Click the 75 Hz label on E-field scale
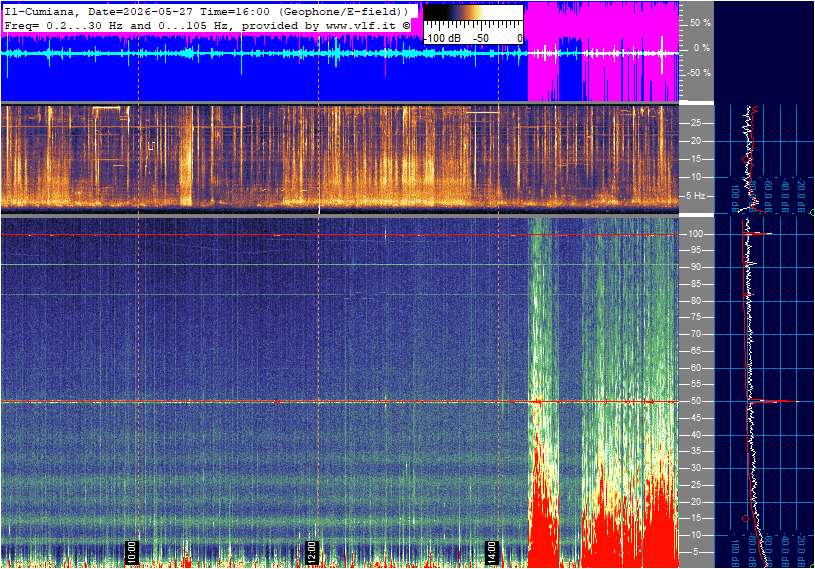 click(695, 317)
